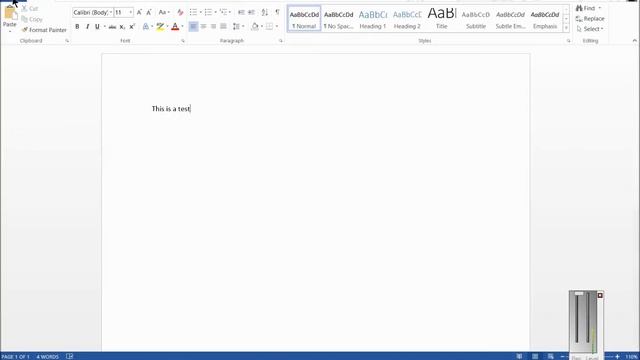The width and height of the screenshot is (640, 360).
Task: Apply the Title style
Action: pyautogui.click(x=442, y=19)
